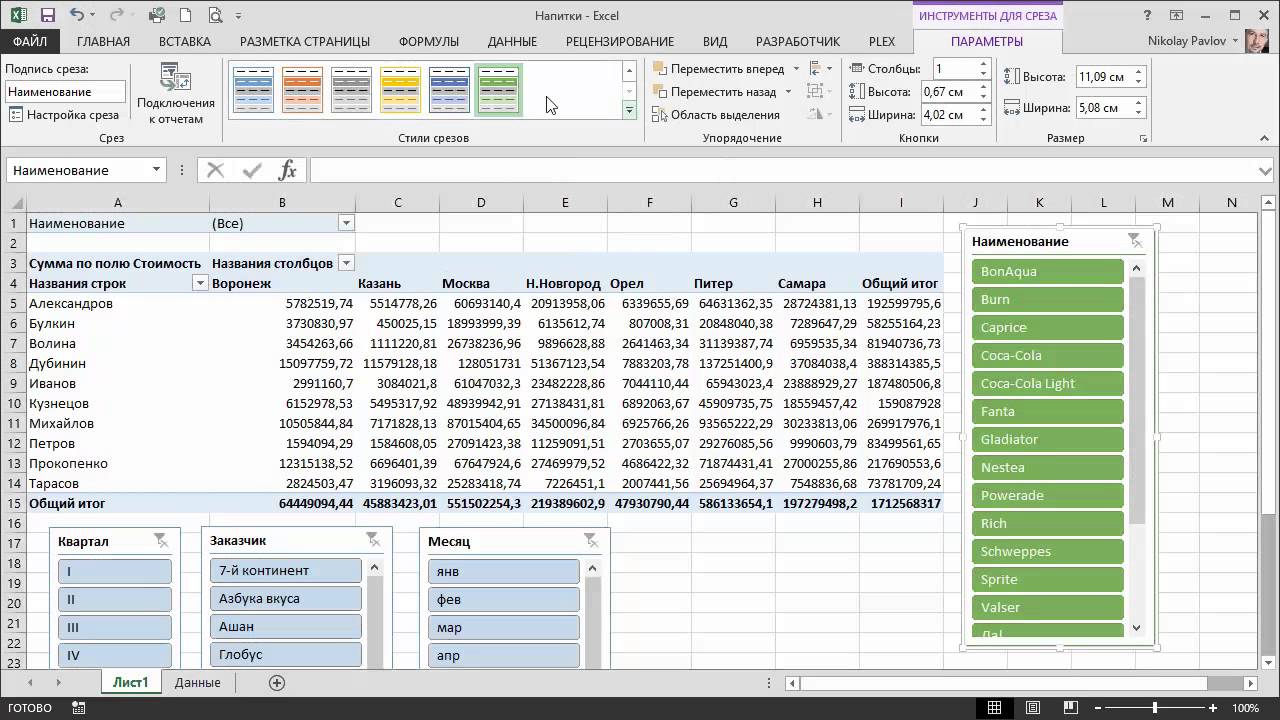Open the ФАЙЛ tab
The width and height of the screenshot is (1280, 720).
point(30,41)
